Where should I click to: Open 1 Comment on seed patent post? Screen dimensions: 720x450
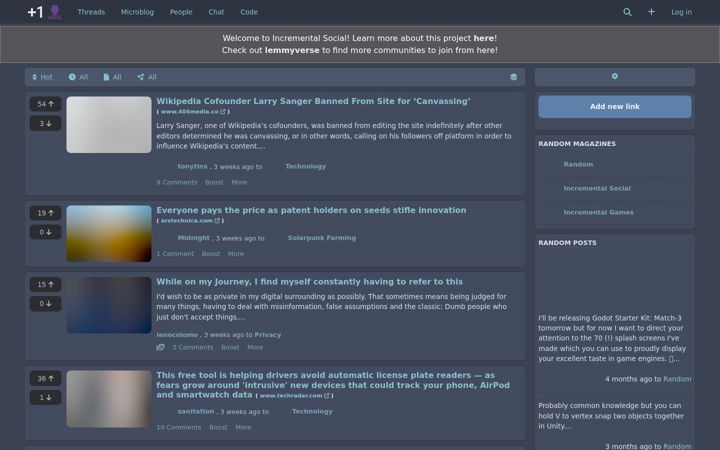click(x=175, y=253)
